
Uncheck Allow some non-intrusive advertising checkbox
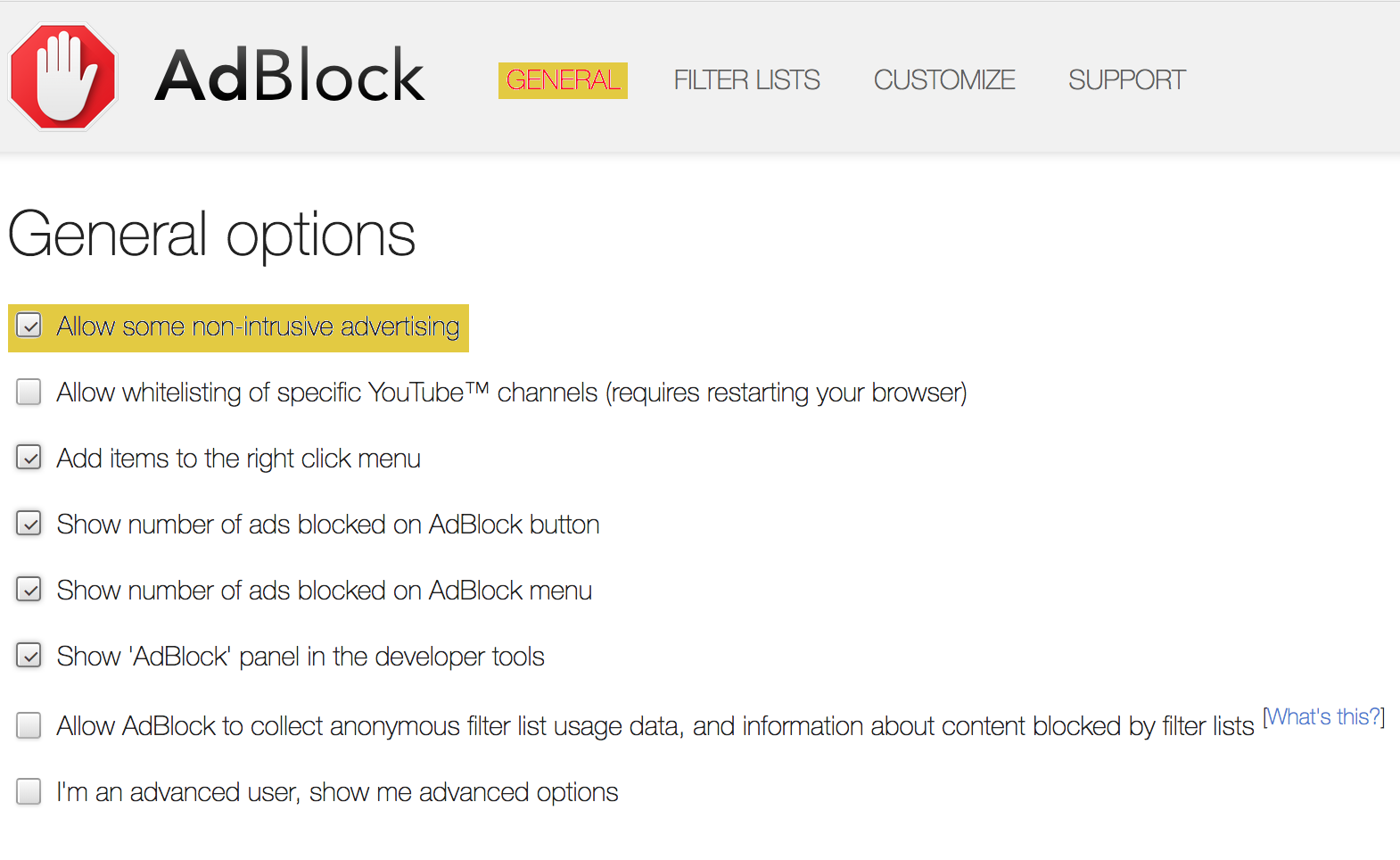tap(29, 326)
